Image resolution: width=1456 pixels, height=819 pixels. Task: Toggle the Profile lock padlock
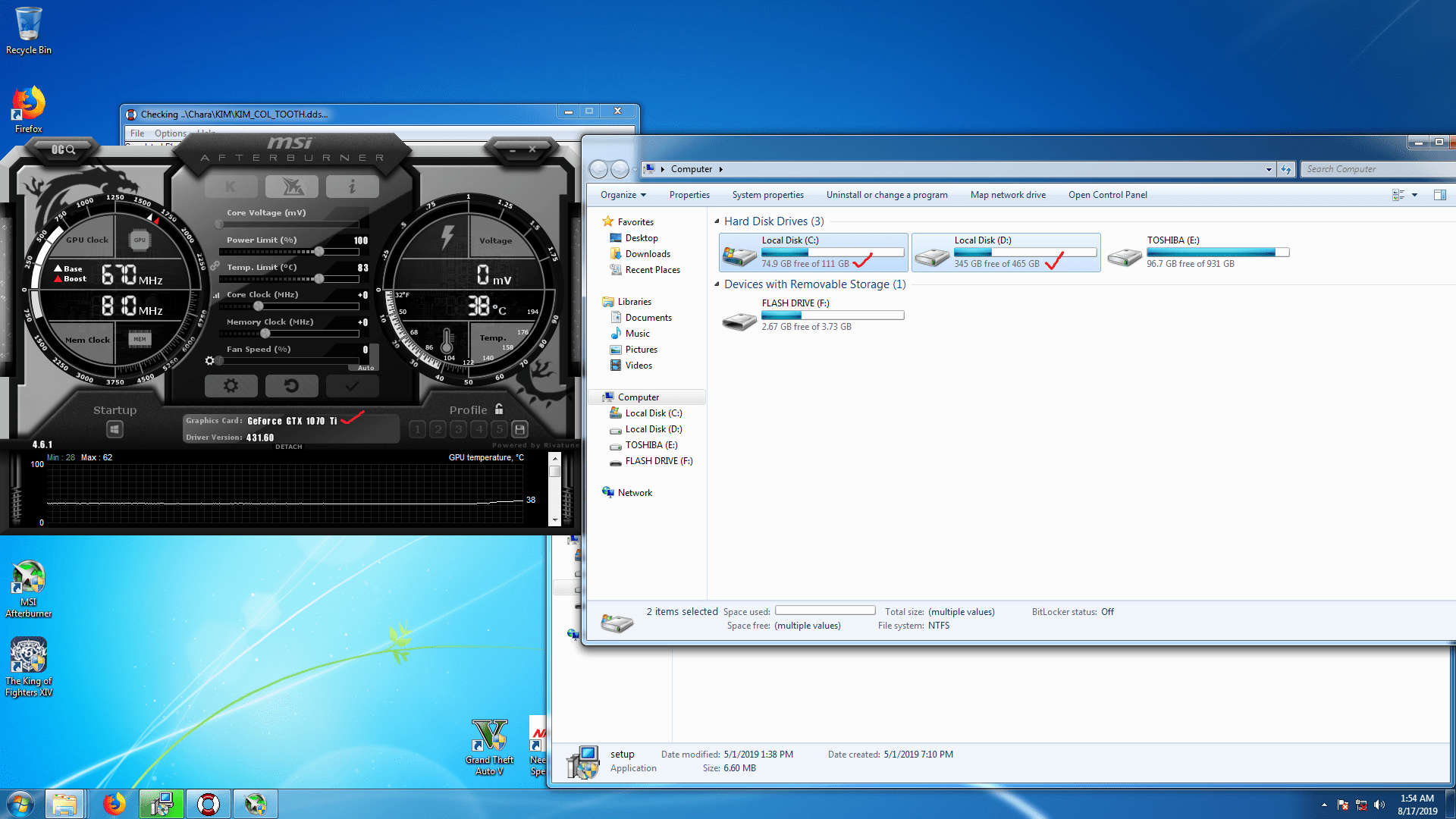pyautogui.click(x=499, y=409)
